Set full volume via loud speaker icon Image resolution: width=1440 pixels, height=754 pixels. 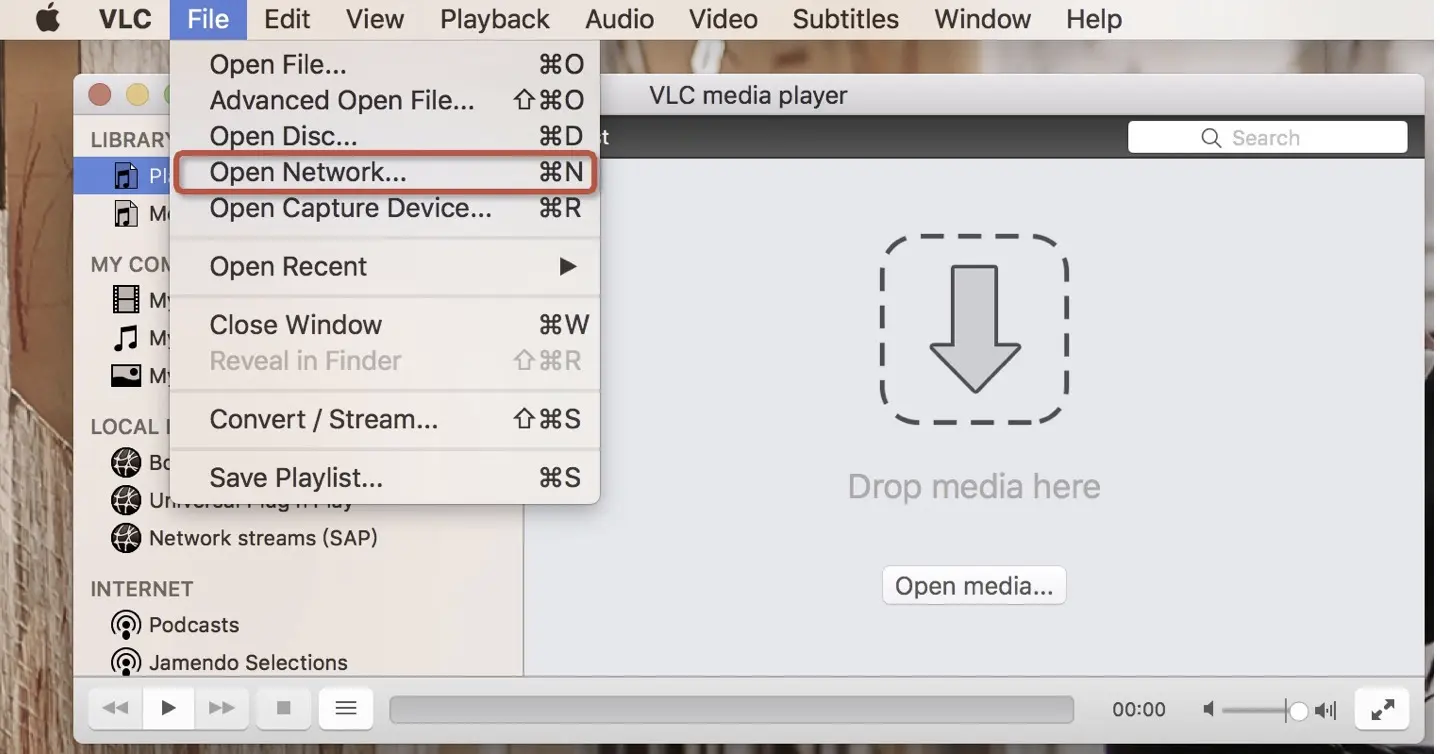(x=1326, y=710)
